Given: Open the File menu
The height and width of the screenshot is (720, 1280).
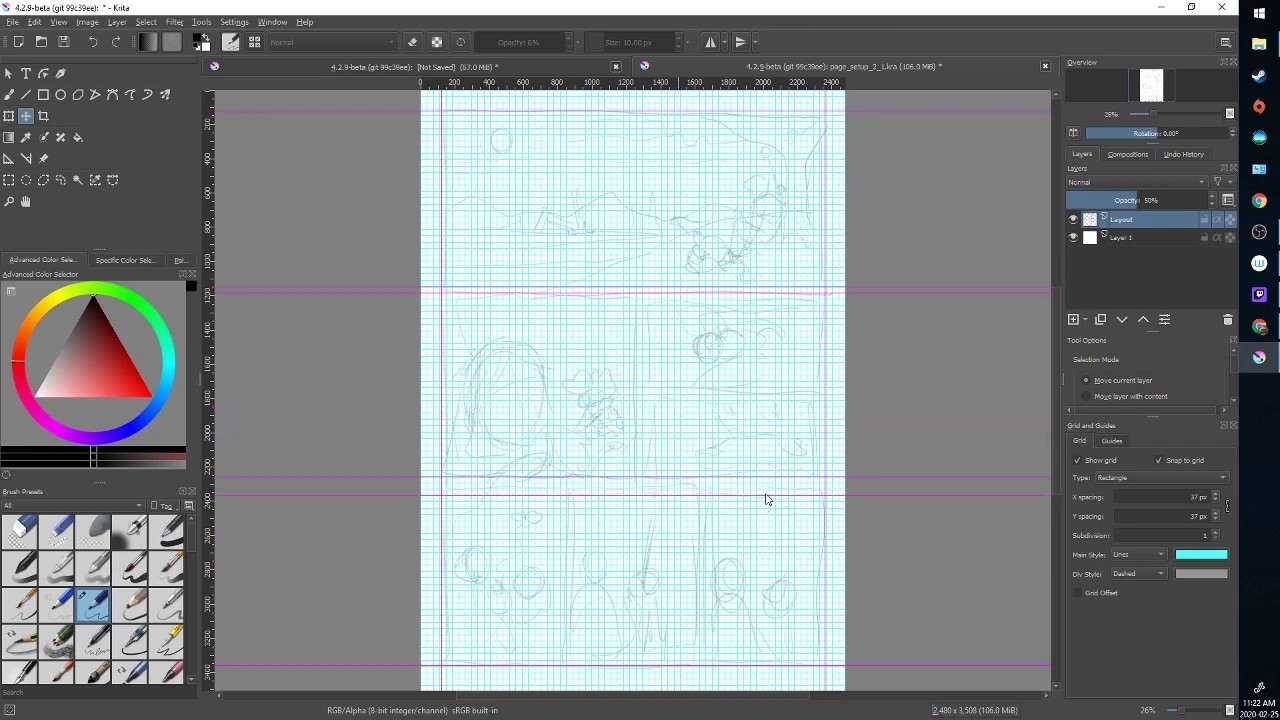Looking at the screenshot, I should [x=13, y=22].
